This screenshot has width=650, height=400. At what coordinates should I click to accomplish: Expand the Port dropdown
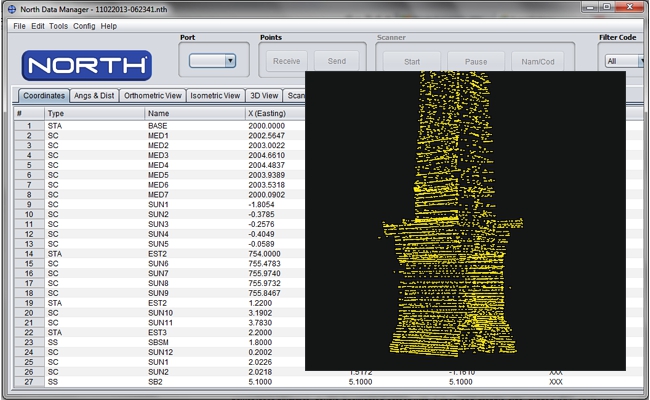click(230, 61)
